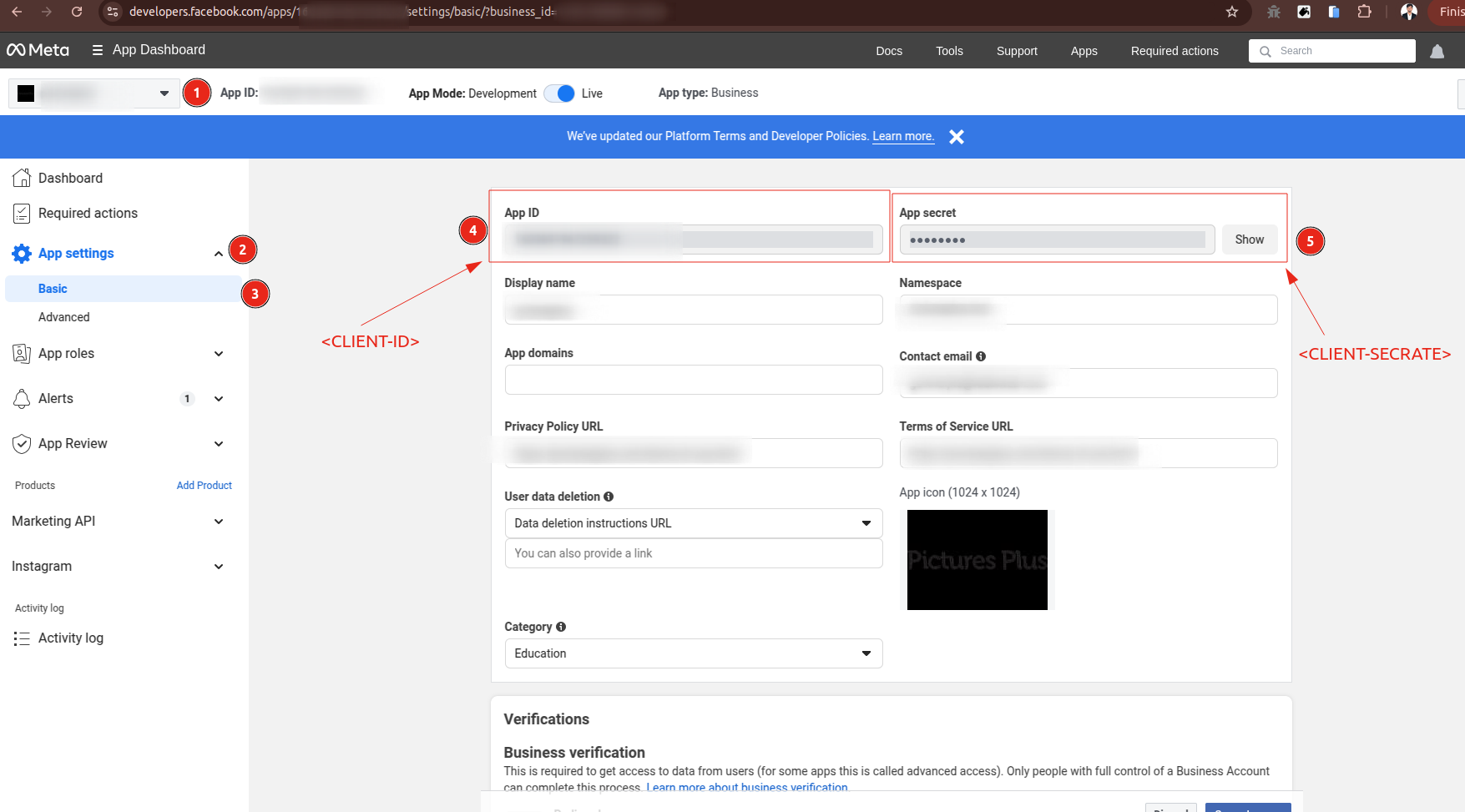Click the Namespace field
Screen dimensions: 1465x812
coord(1089,310)
